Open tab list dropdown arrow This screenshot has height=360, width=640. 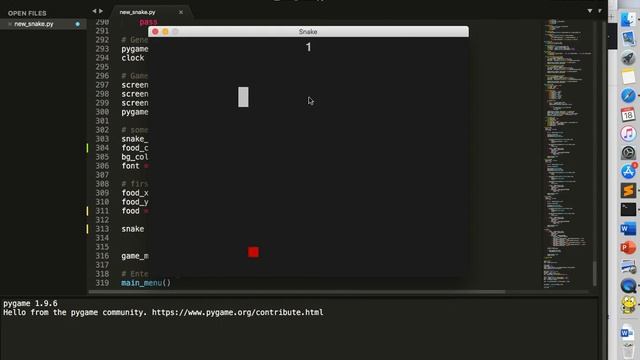click(x=590, y=11)
